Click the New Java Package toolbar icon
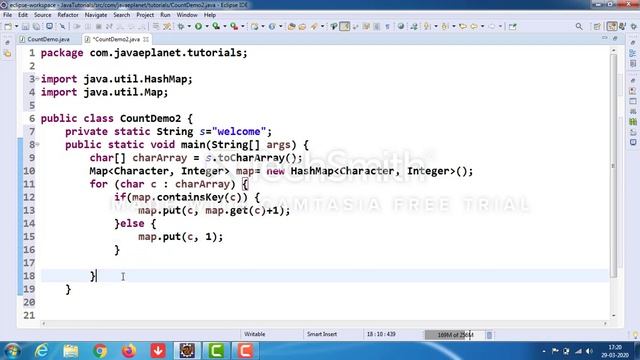Viewport: 640px width, 360px height. point(254,27)
